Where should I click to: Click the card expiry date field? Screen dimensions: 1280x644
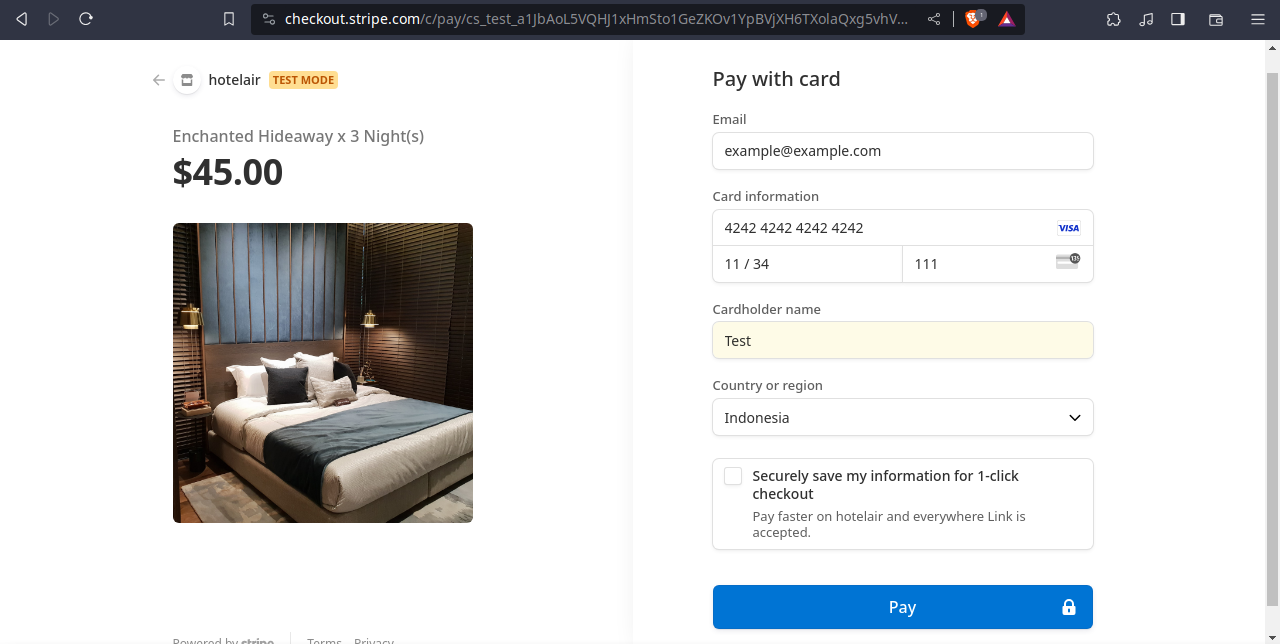tap(807, 264)
